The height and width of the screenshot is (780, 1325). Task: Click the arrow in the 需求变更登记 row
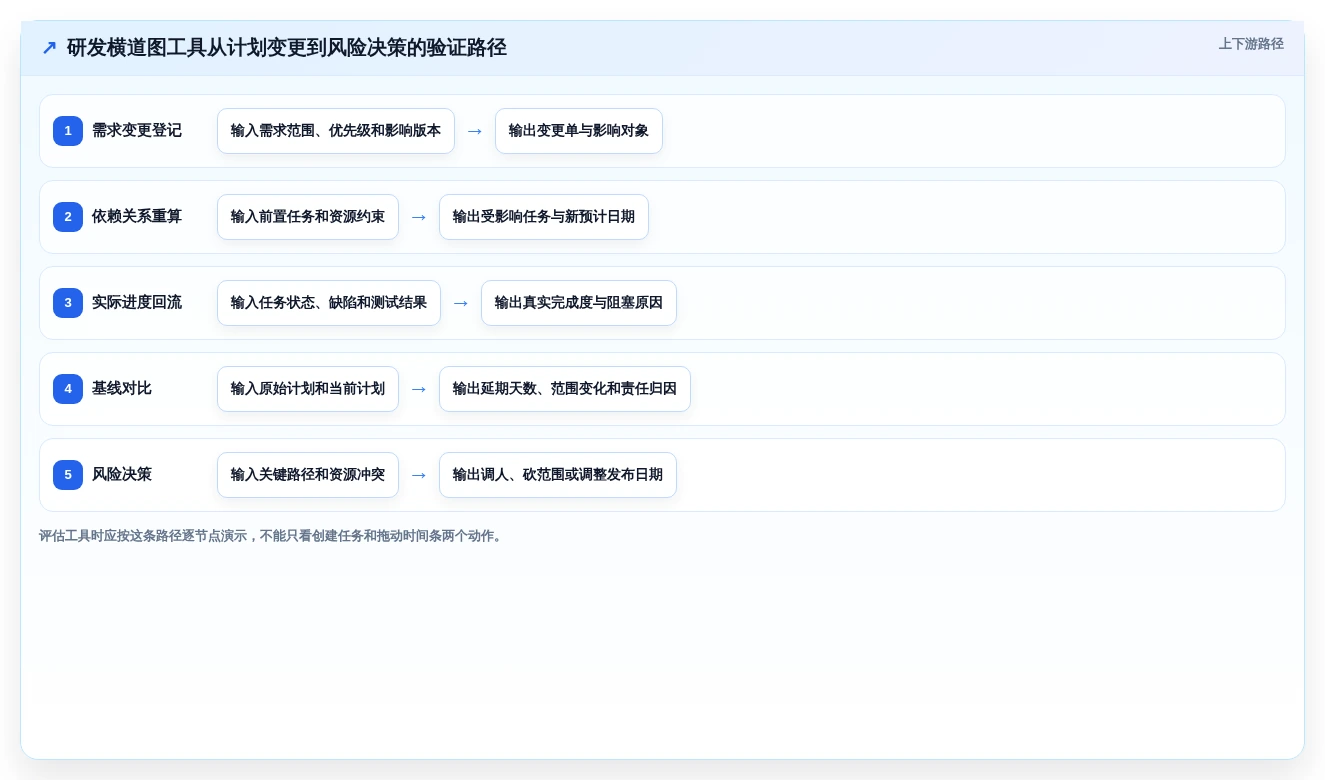(475, 131)
